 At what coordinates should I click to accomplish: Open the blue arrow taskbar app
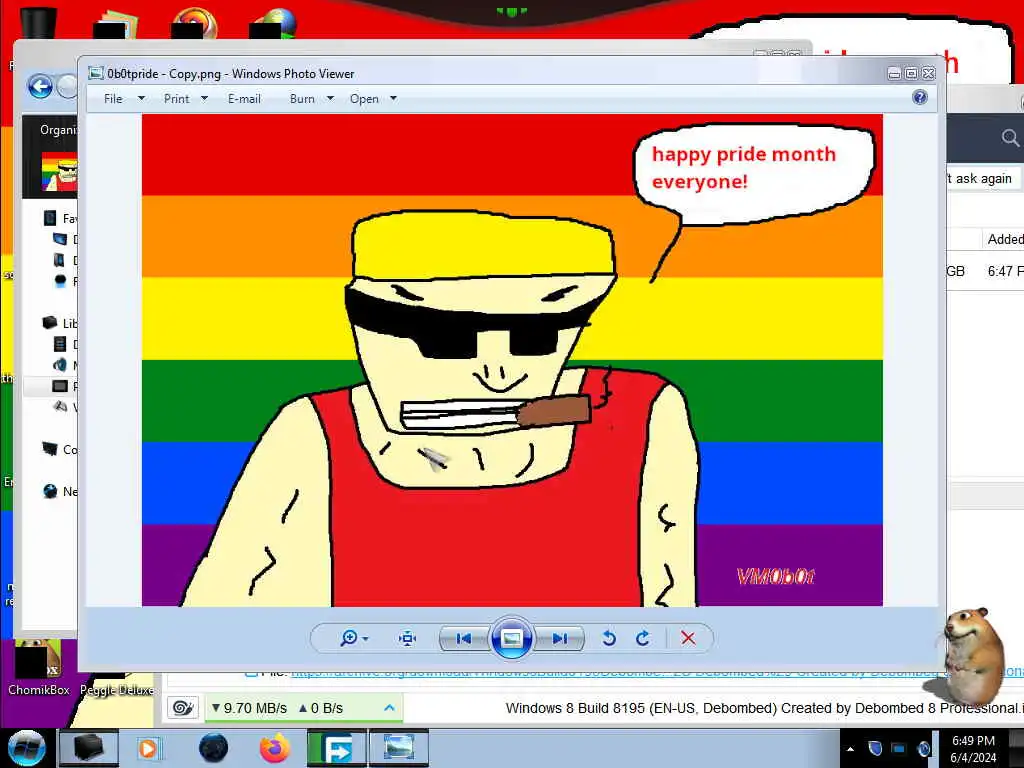pyautogui.click(x=337, y=748)
